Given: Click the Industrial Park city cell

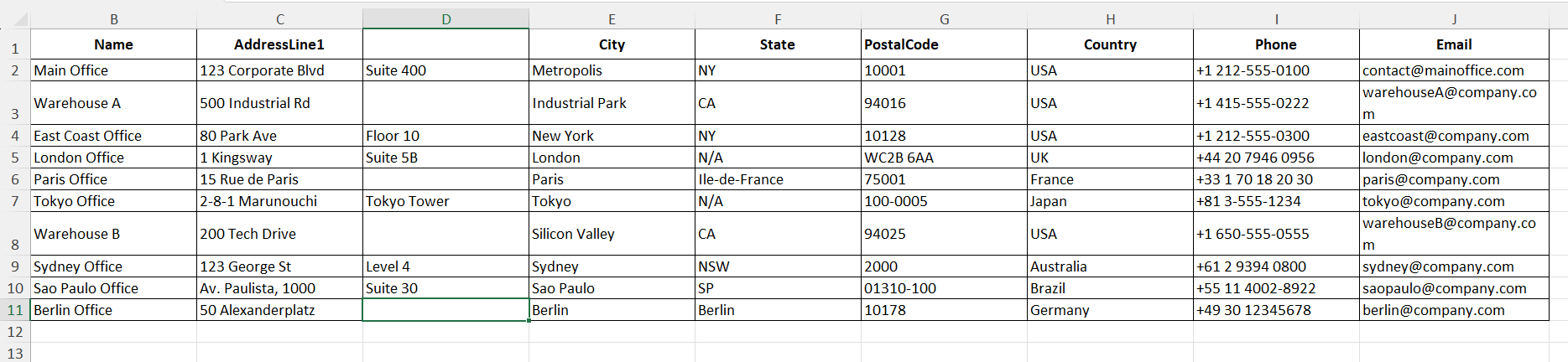Looking at the screenshot, I should (x=612, y=103).
